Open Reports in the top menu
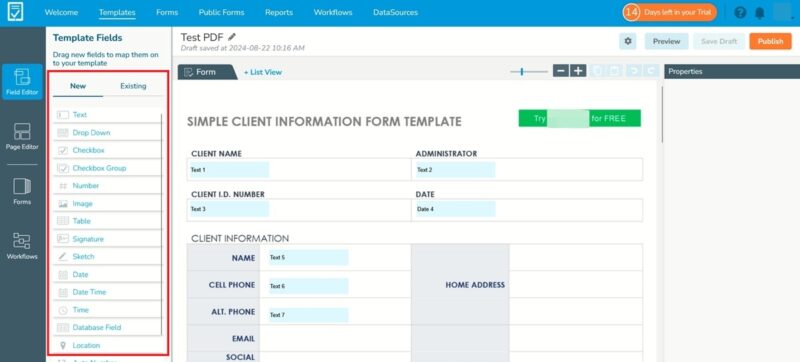 [279, 12]
